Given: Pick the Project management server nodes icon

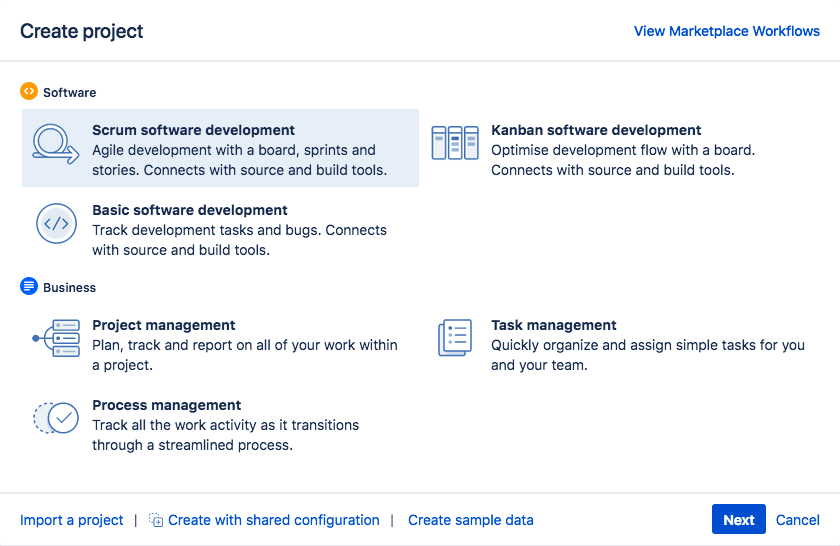Looking at the screenshot, I should click(56, 338).
